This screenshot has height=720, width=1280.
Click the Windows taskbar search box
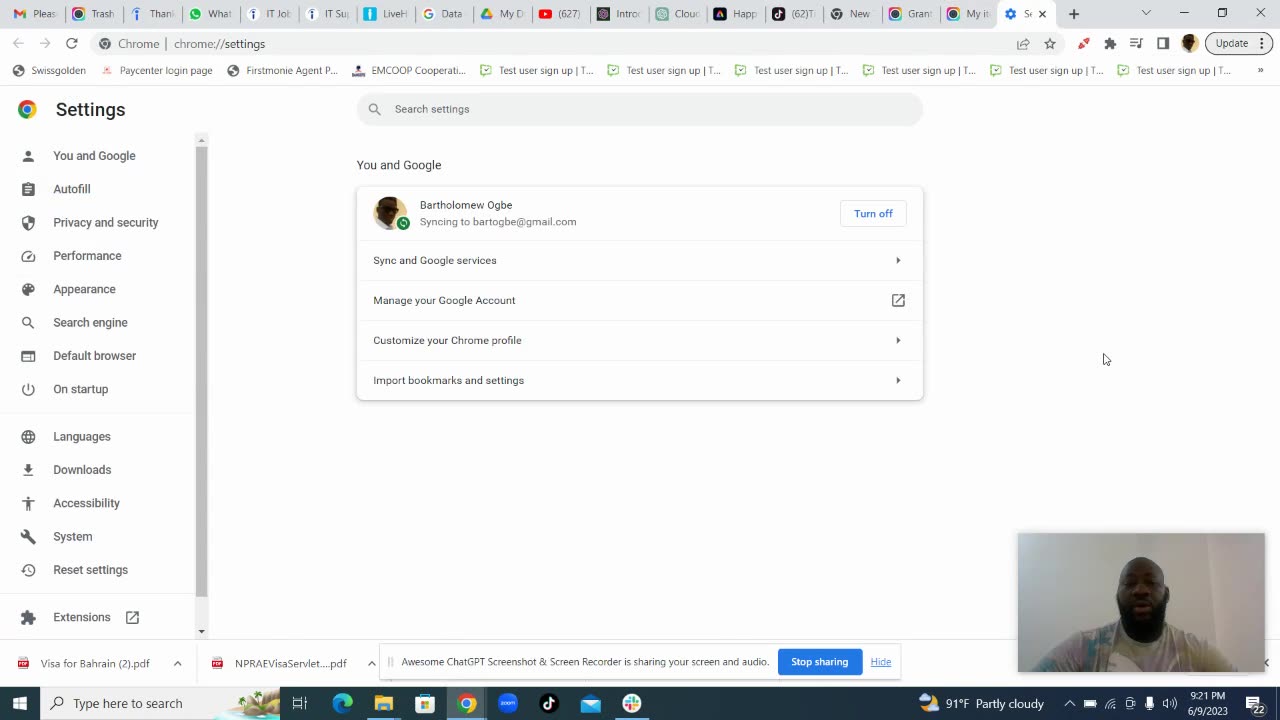point(162,703)
